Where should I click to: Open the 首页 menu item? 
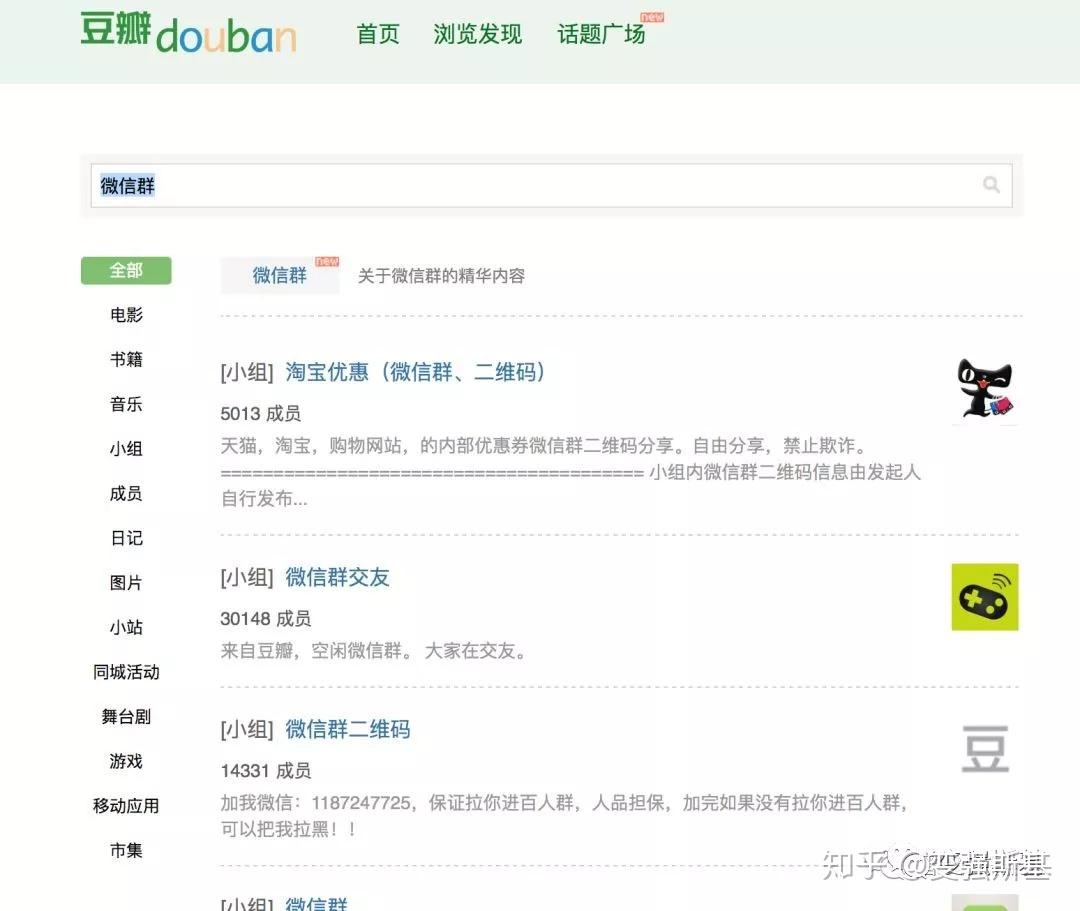pyautogui.click(x=377, y=33)
